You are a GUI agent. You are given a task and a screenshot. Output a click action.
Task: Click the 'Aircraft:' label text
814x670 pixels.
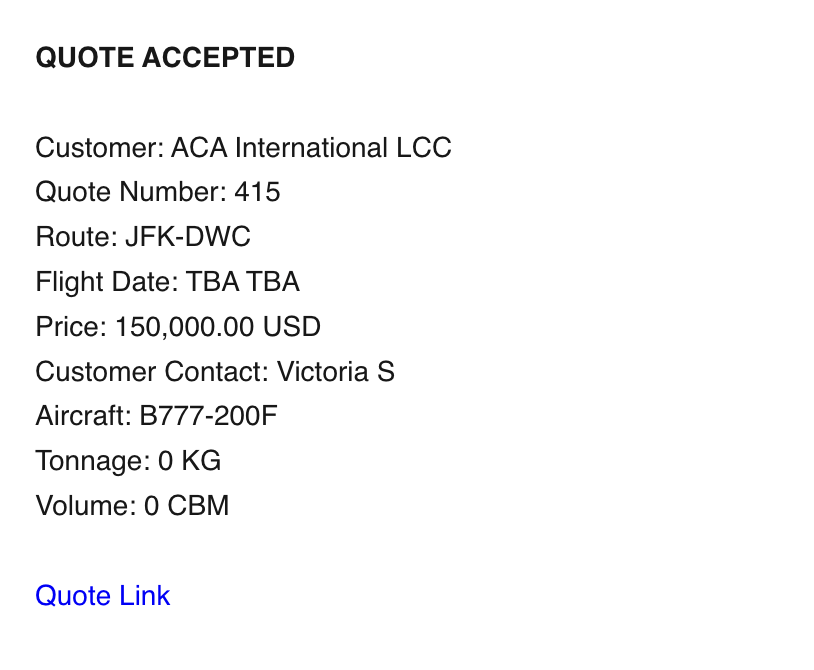coord(83,416)
